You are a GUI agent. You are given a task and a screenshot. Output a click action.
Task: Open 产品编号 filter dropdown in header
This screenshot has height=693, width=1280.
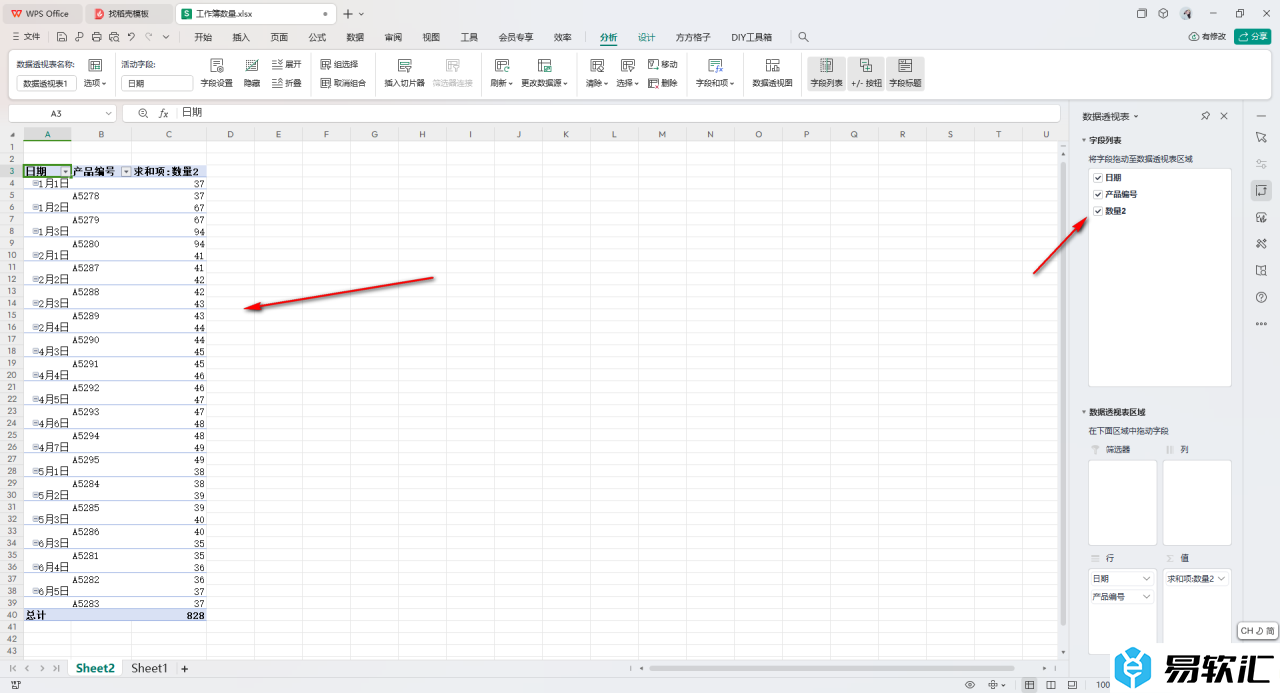(126, 172)
